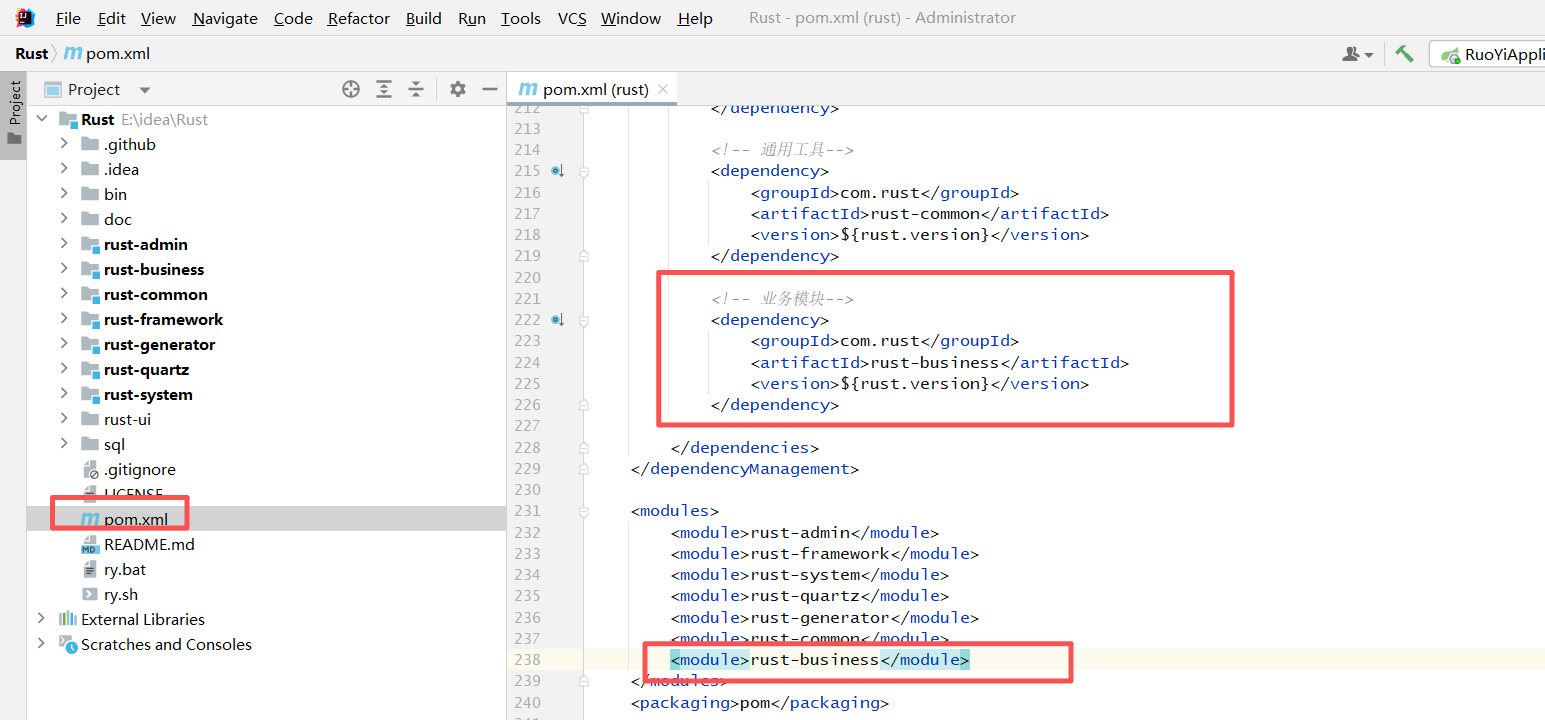Toggle code fold marker at line 222
This screenshot has width=1545, height=720.
pyautogui.click(x=584, y=320)
